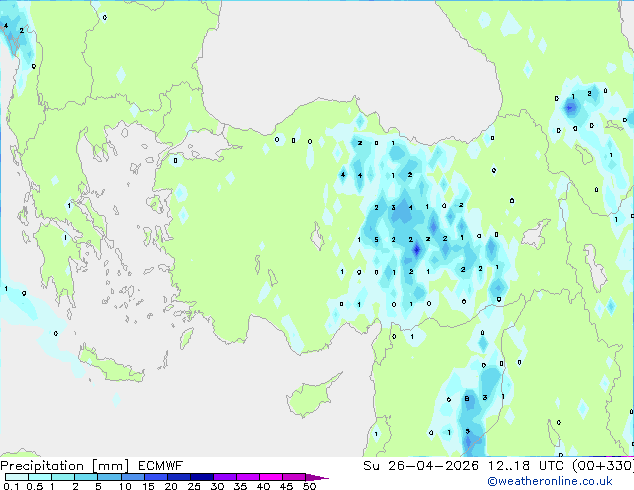This screenshot has height=490, width=634.
Task: Click the 25–30 mm dark navy swatch
Action: click(x=201, y=477)
